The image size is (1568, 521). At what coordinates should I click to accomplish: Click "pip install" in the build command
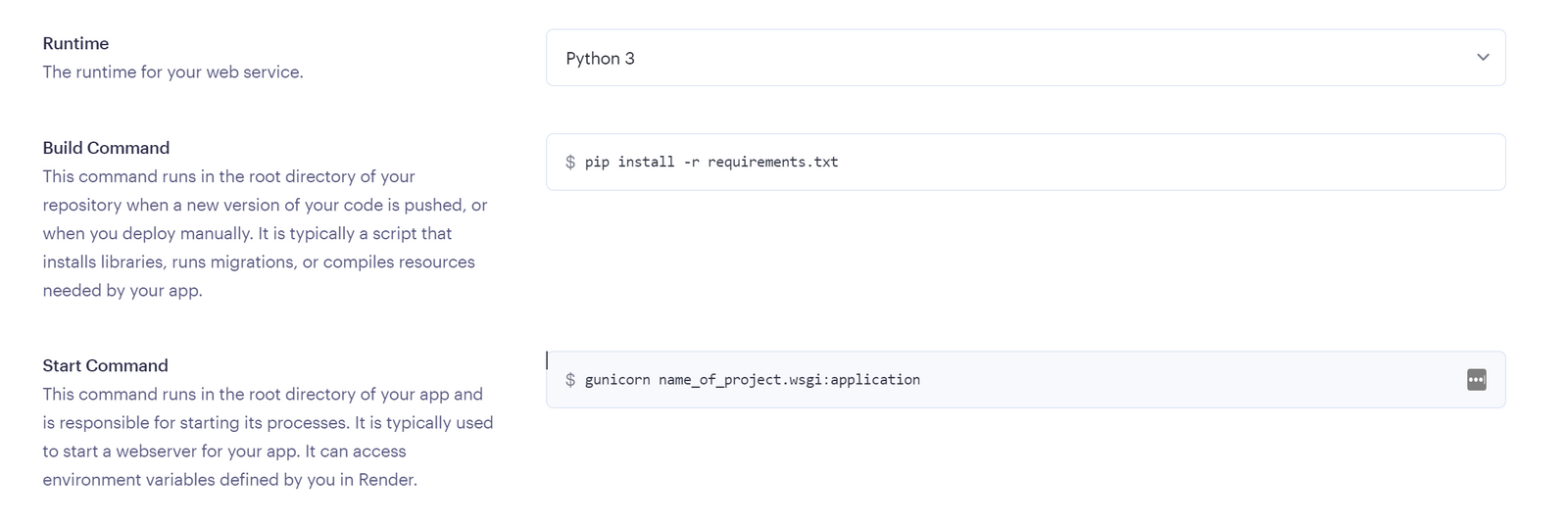(629, 163)
